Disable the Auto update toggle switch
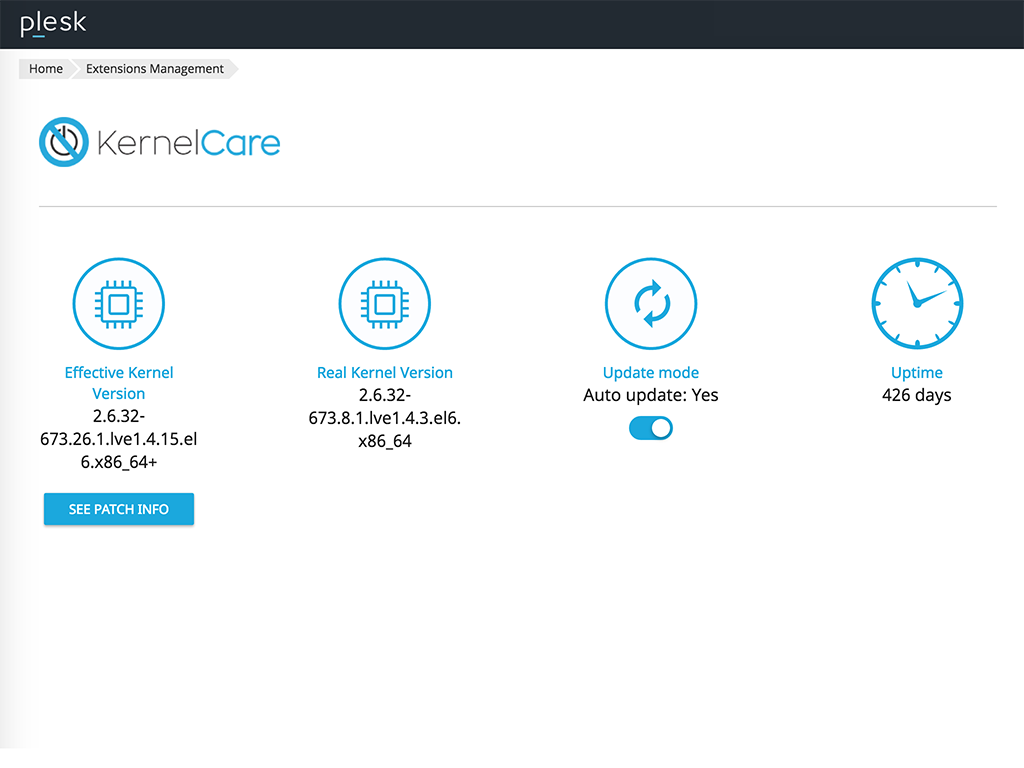Image resolution: width=1024 pixels, height=768 pixels. pyautogui.click(x=650, y=427)
